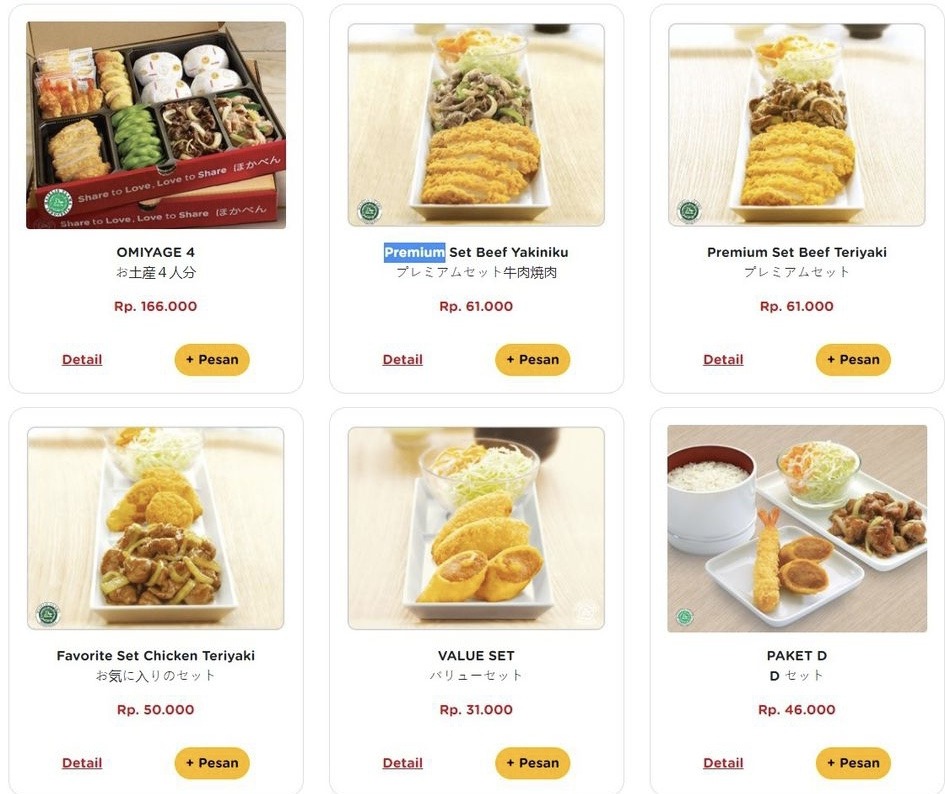
Task: Open the Detail link for OMIYAGE 4
Action: (82, 360)
